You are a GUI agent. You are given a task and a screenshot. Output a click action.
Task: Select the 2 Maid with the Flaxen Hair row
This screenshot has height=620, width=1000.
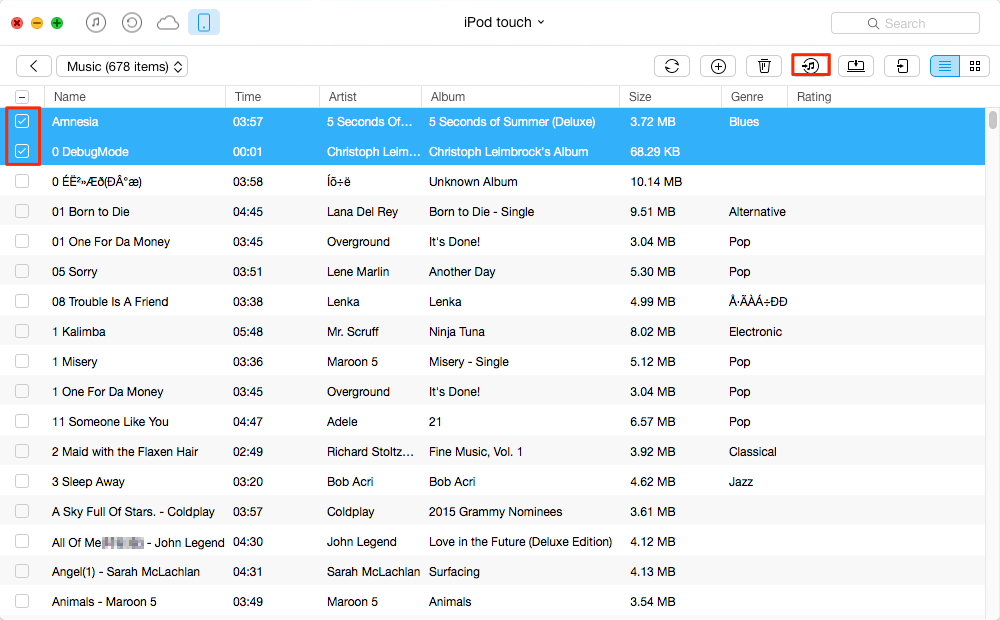[492, 452]
